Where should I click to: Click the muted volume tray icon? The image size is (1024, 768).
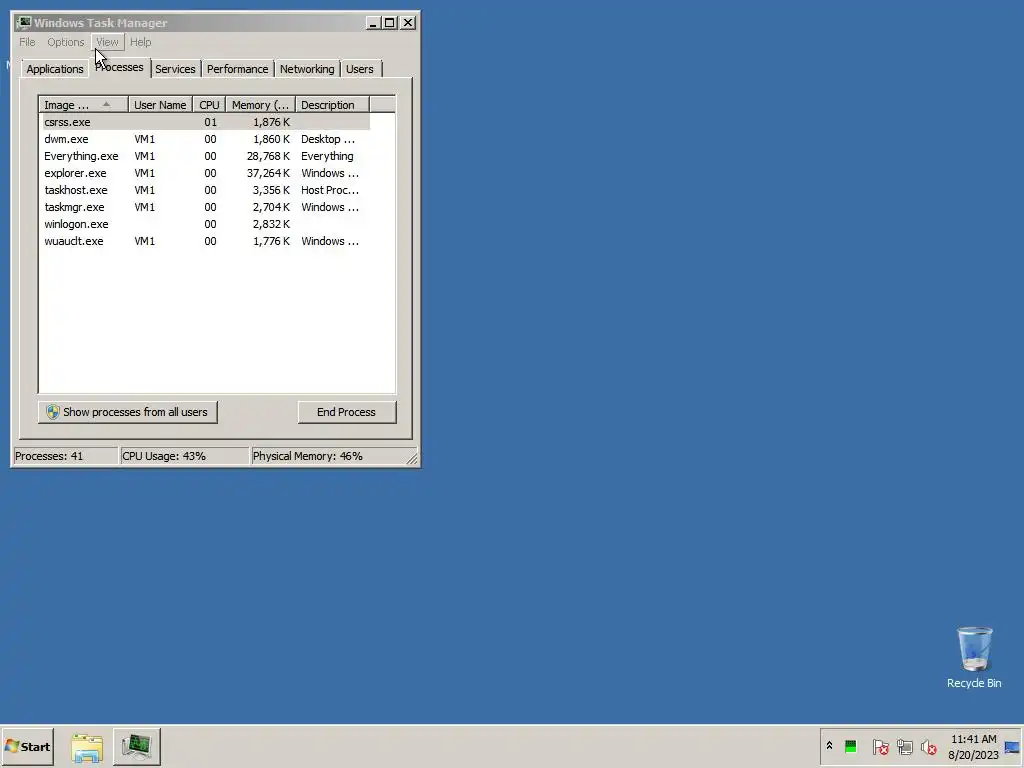point(929,746)
